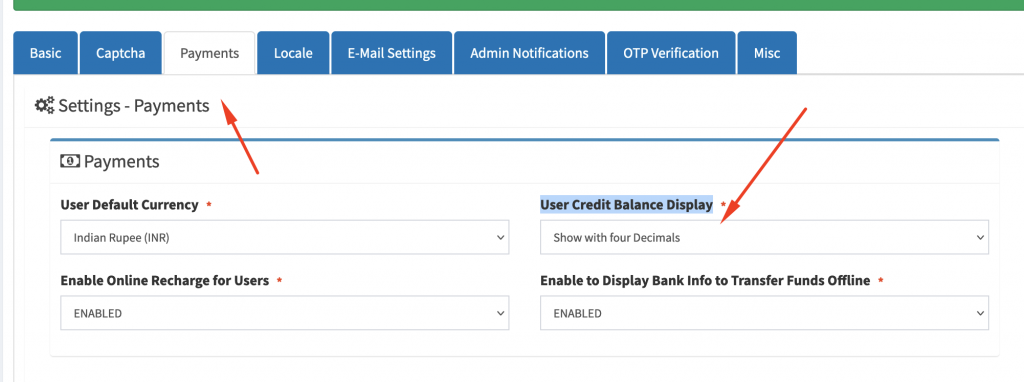Open the OTP Verification tab
This screenshot has width=1024, height=382.
tap(671, 53)
